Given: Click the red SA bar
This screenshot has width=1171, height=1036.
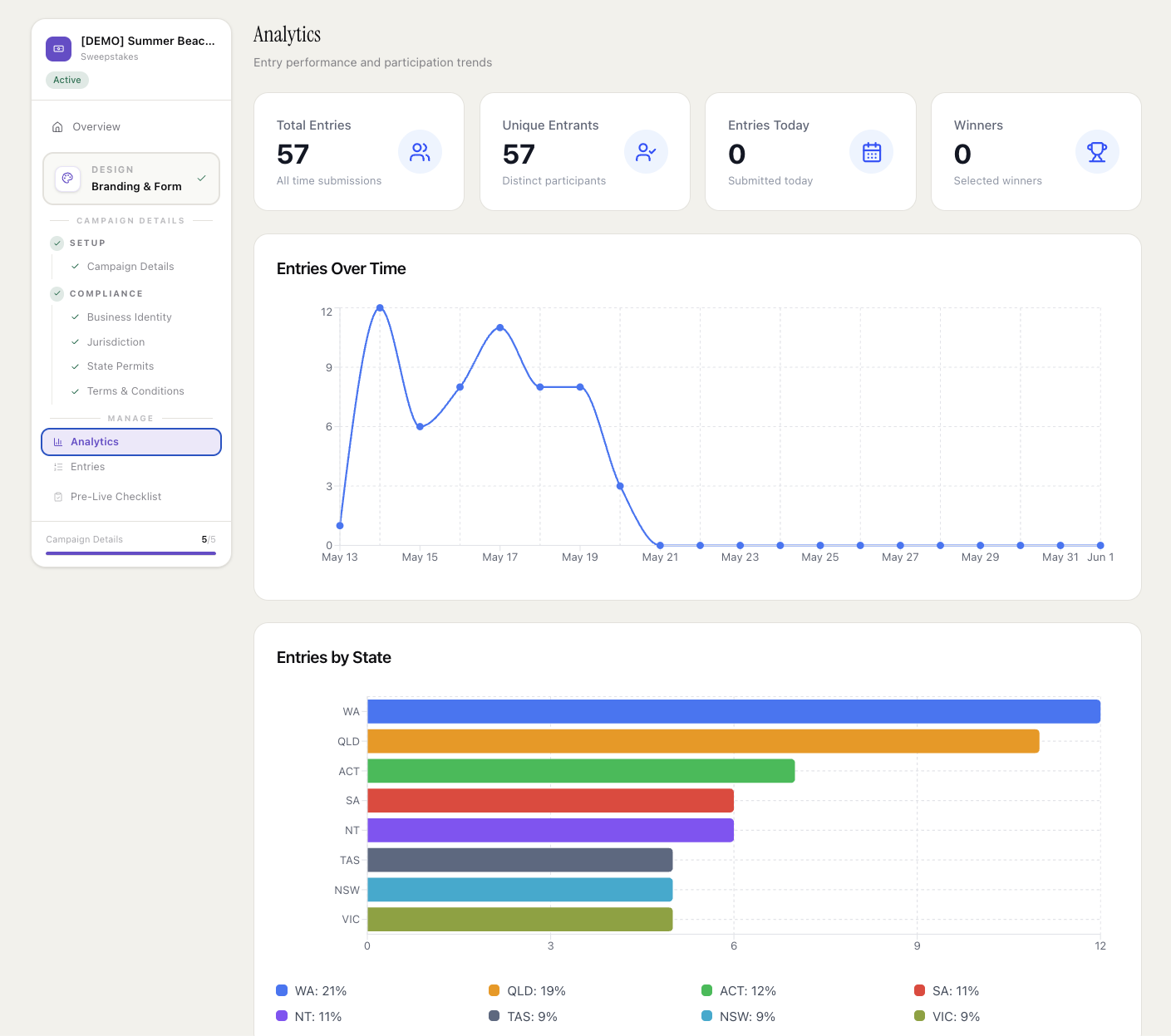Looking at the screenshot, I should click(x=550, y=801).
